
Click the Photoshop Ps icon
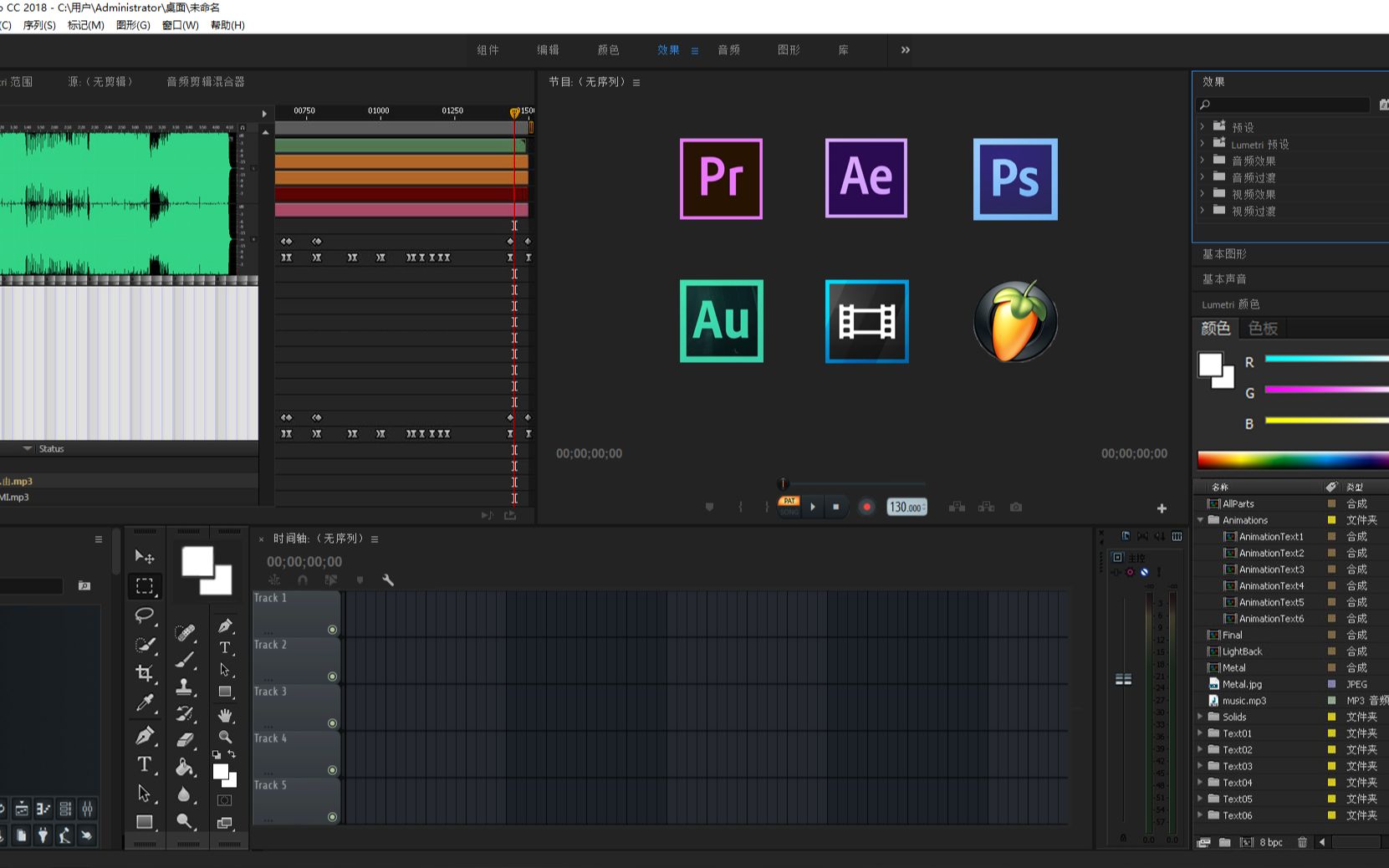[1015, 179]
